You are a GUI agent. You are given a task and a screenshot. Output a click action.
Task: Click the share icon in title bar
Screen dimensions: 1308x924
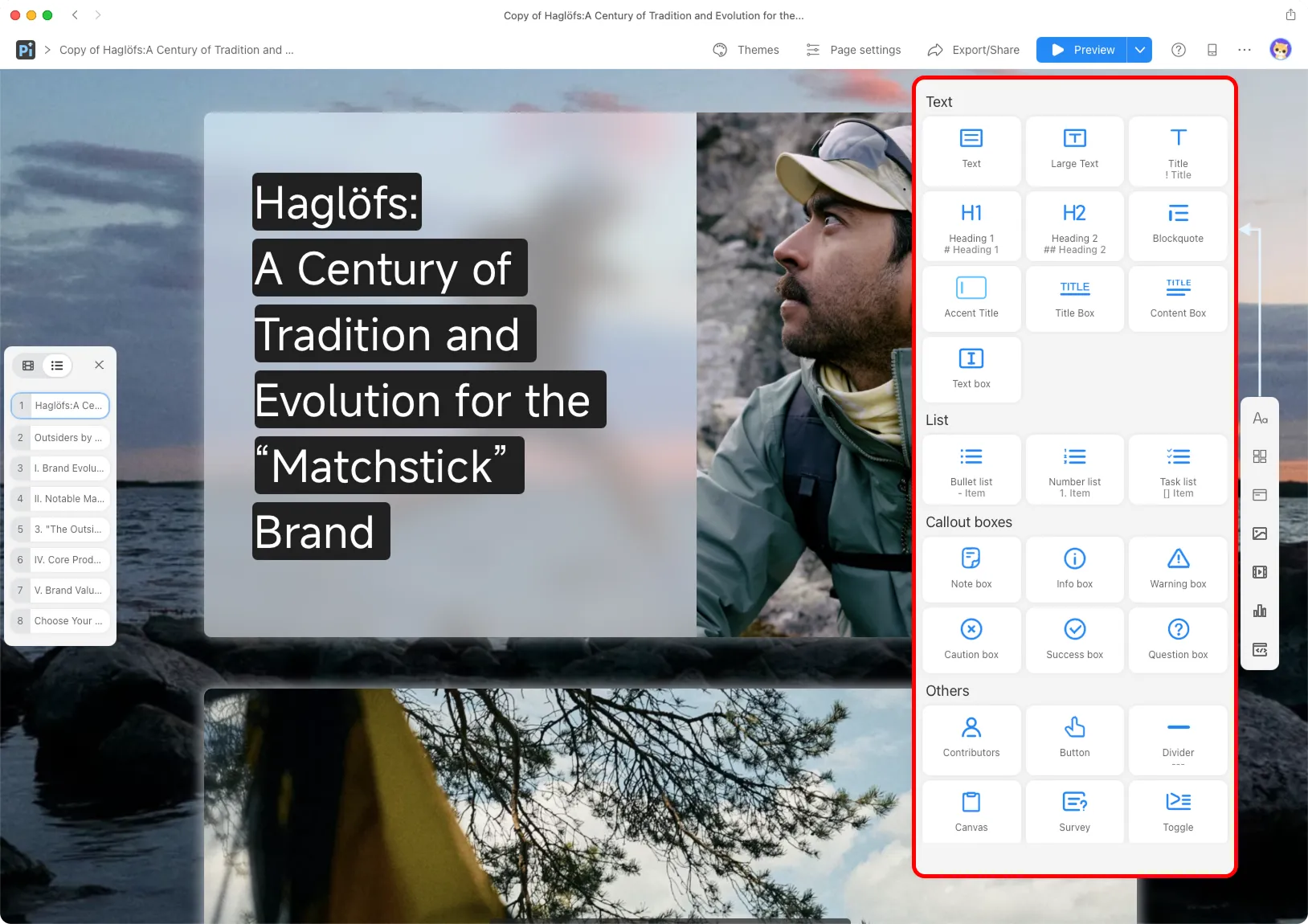coord(1290,14)
